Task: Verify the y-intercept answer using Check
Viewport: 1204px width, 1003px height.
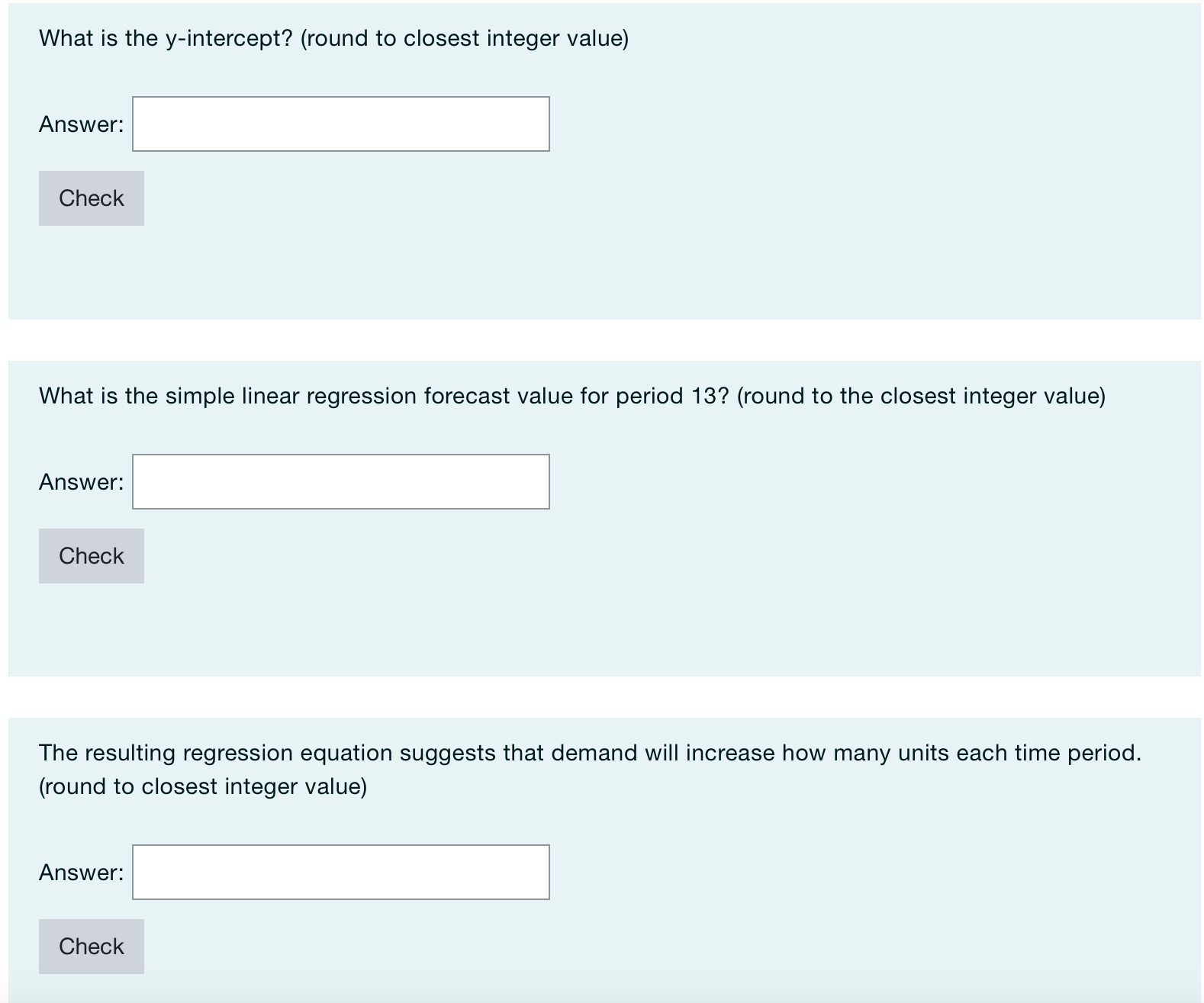Action: pos(91,198)
